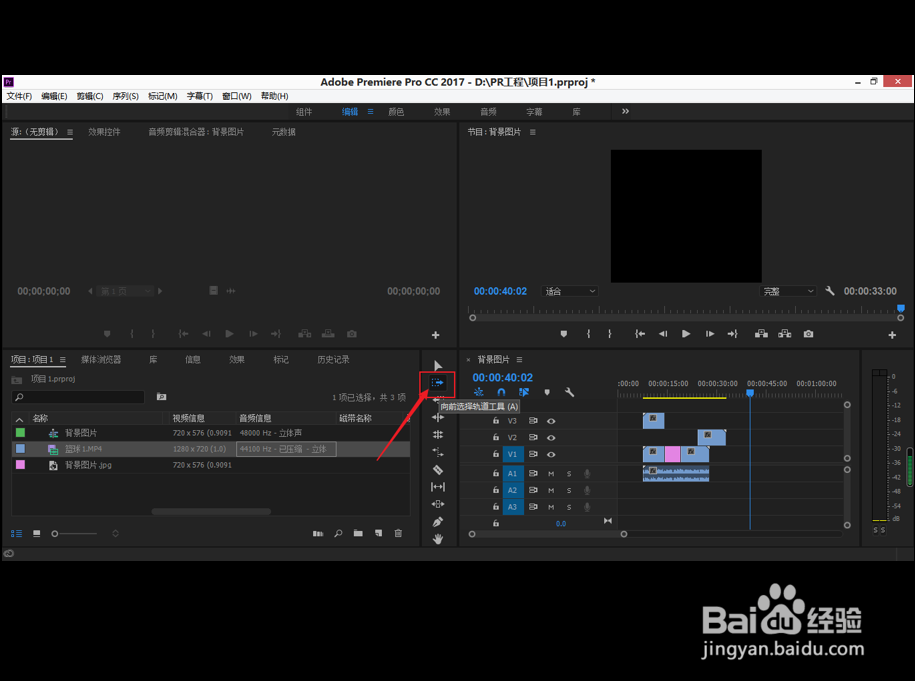Click Automate to Sequence icon

(318, 533)
